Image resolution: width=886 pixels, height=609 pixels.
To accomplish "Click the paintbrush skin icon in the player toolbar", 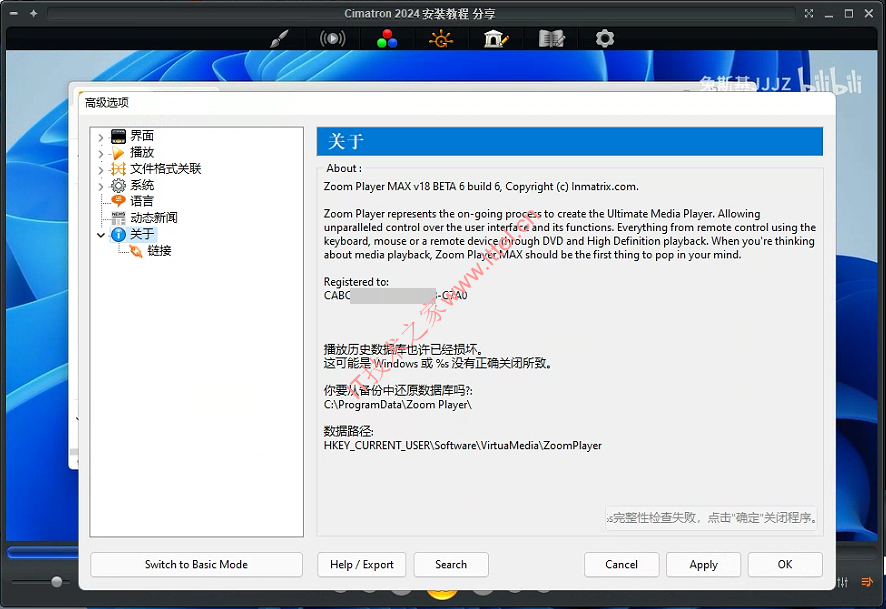I will (279, 39).
